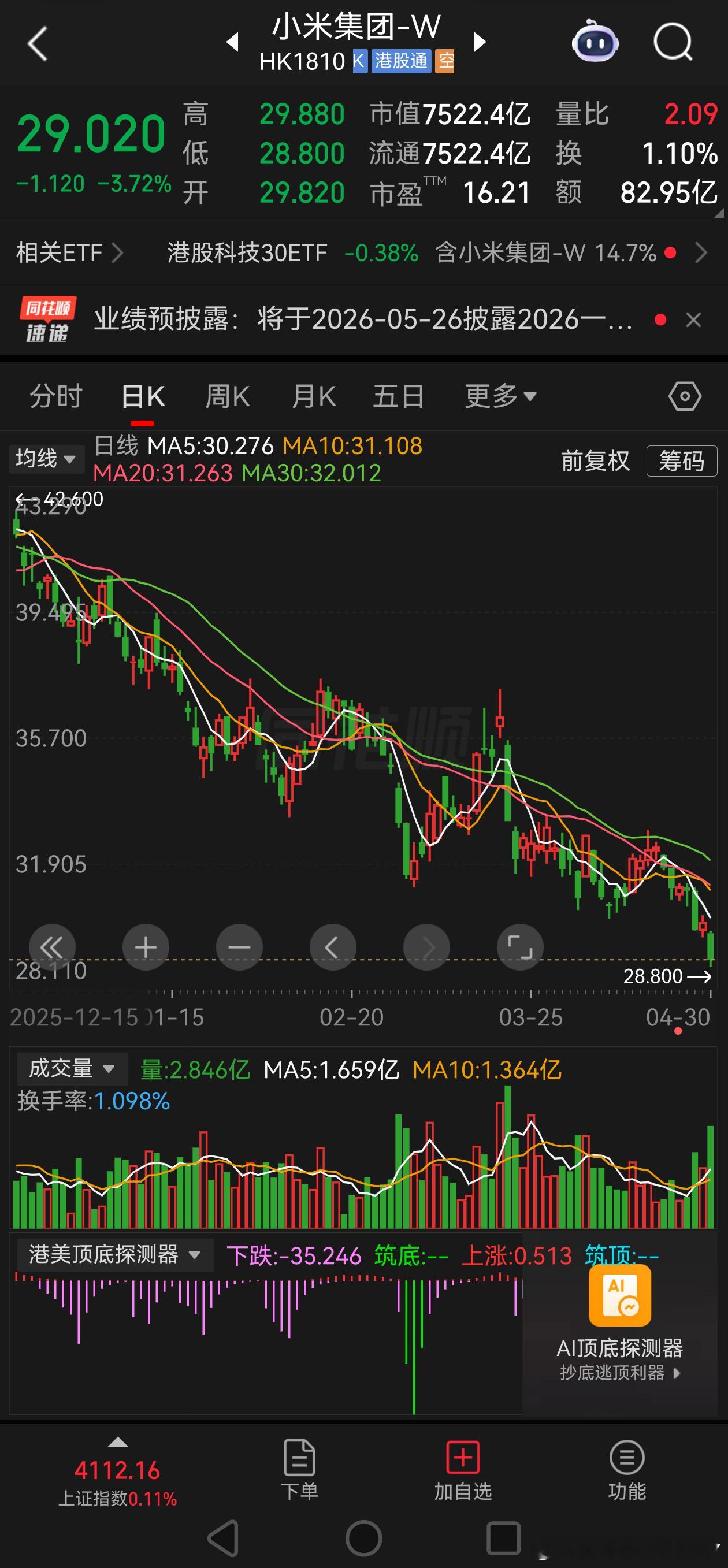Tap the 02-20 date axis label
Viewport: 728px width, 1568px height.
352,1017
